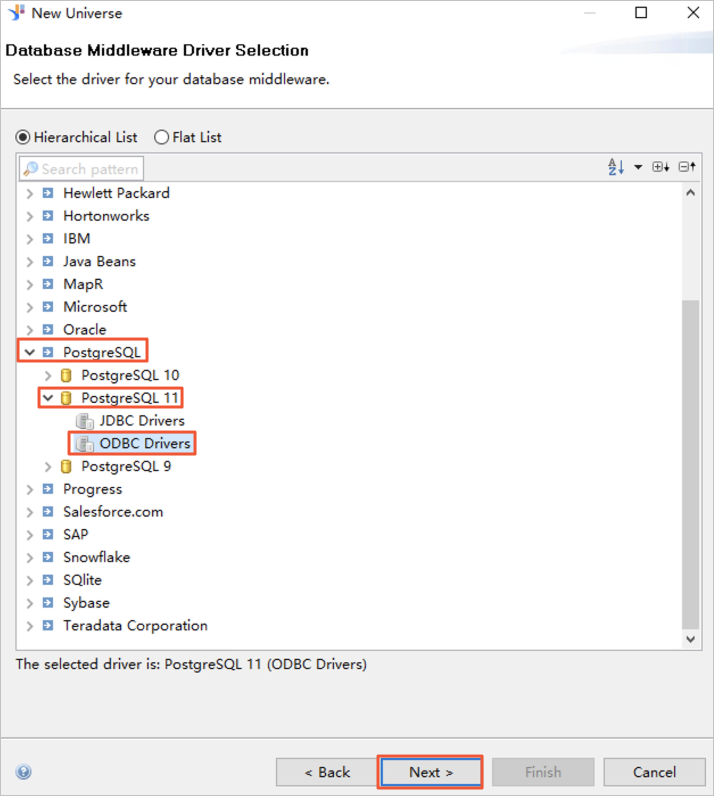
Task: Click the Search pattern input field
Action: 81,169
